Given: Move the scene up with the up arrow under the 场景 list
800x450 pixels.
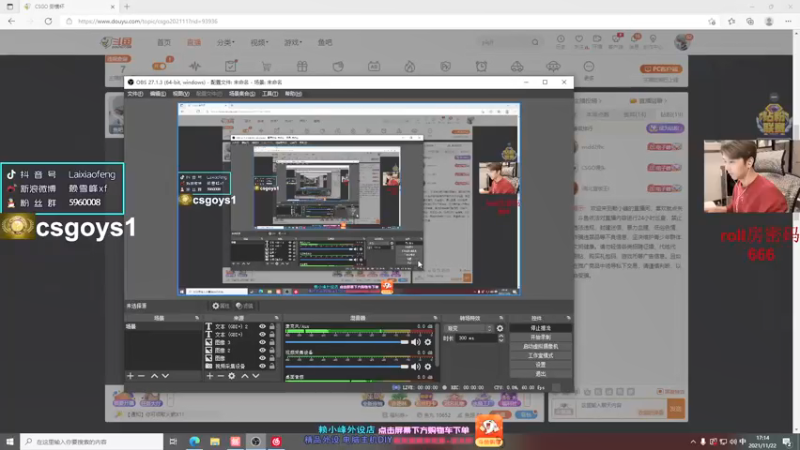Looking at the screenshot, I should click(x=154, y=376).
